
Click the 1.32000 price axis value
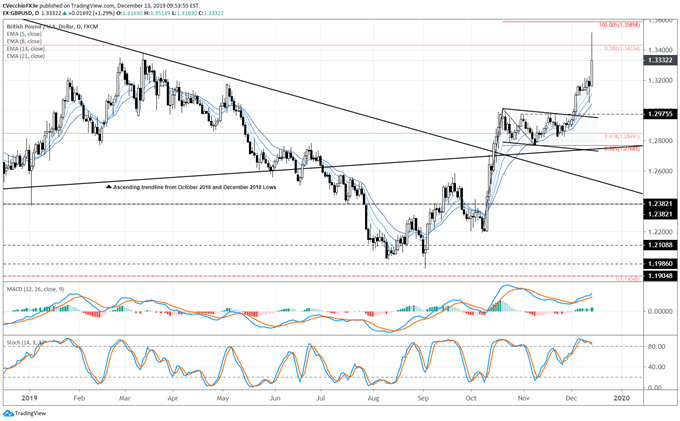point(660,81)
